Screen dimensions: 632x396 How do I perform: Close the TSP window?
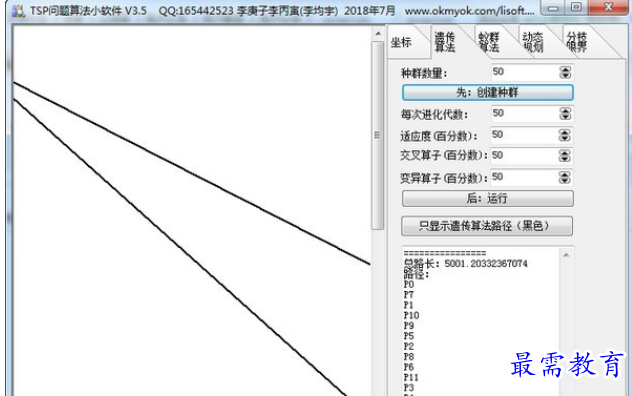609,7
